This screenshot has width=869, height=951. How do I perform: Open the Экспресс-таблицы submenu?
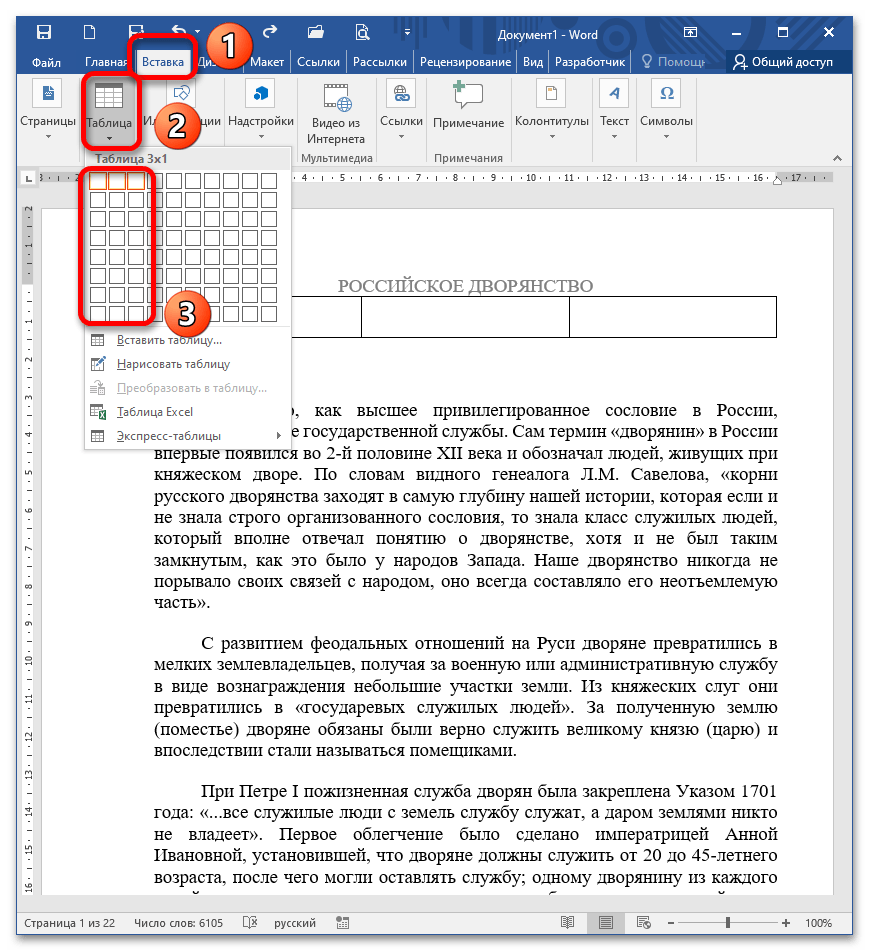187,436
